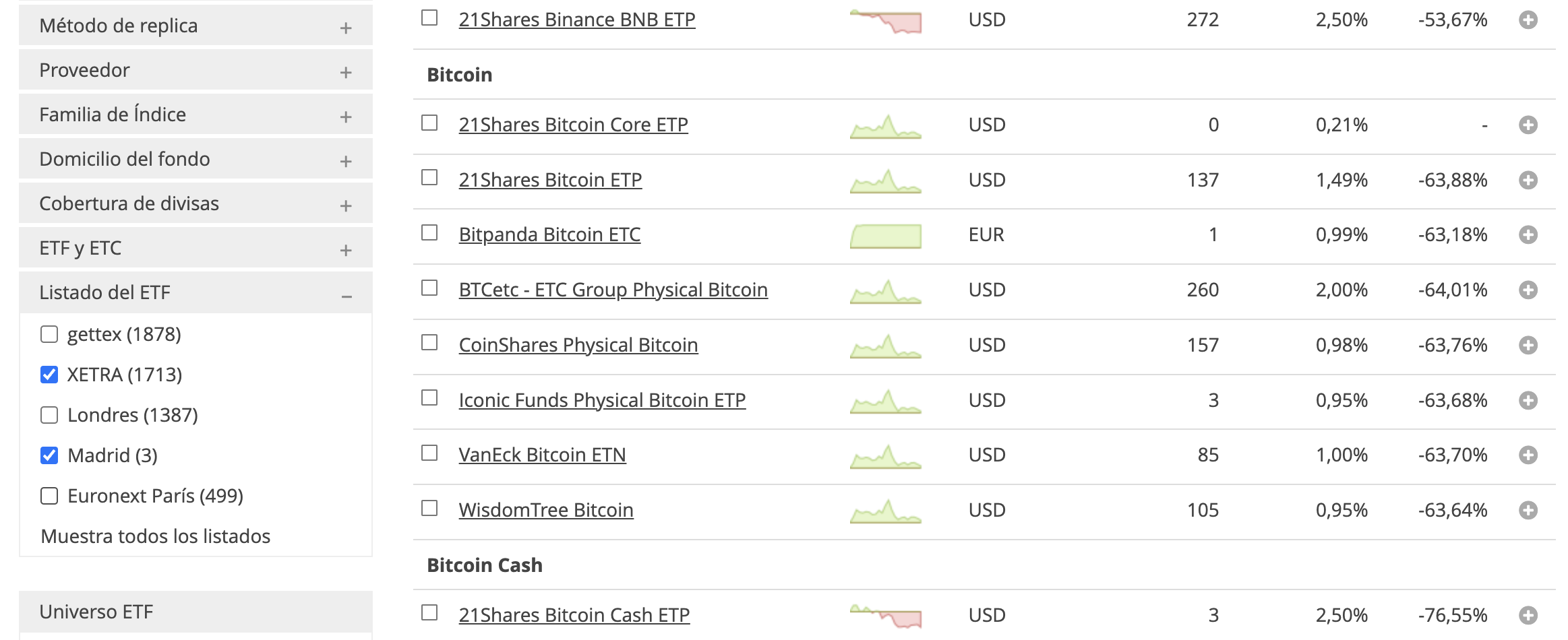Enable the gettex listing filter
The height and width of the screenshot is (640, 1568).
coord(49,334)
